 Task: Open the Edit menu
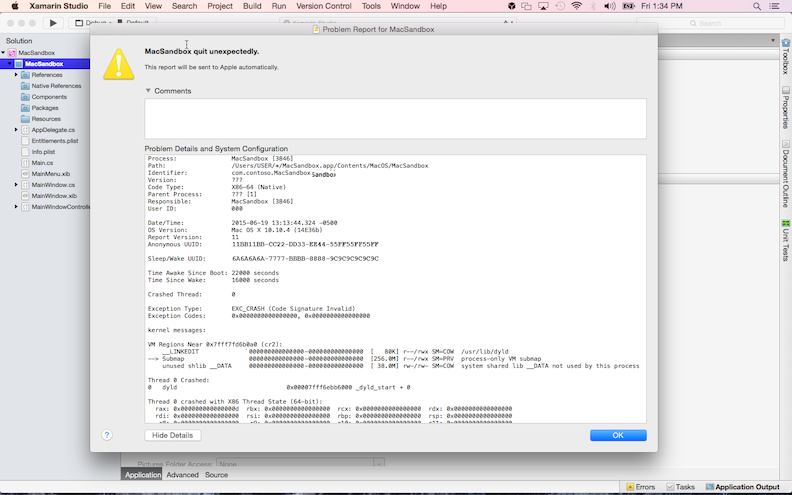pyautogui.click(x=128, y=6)
